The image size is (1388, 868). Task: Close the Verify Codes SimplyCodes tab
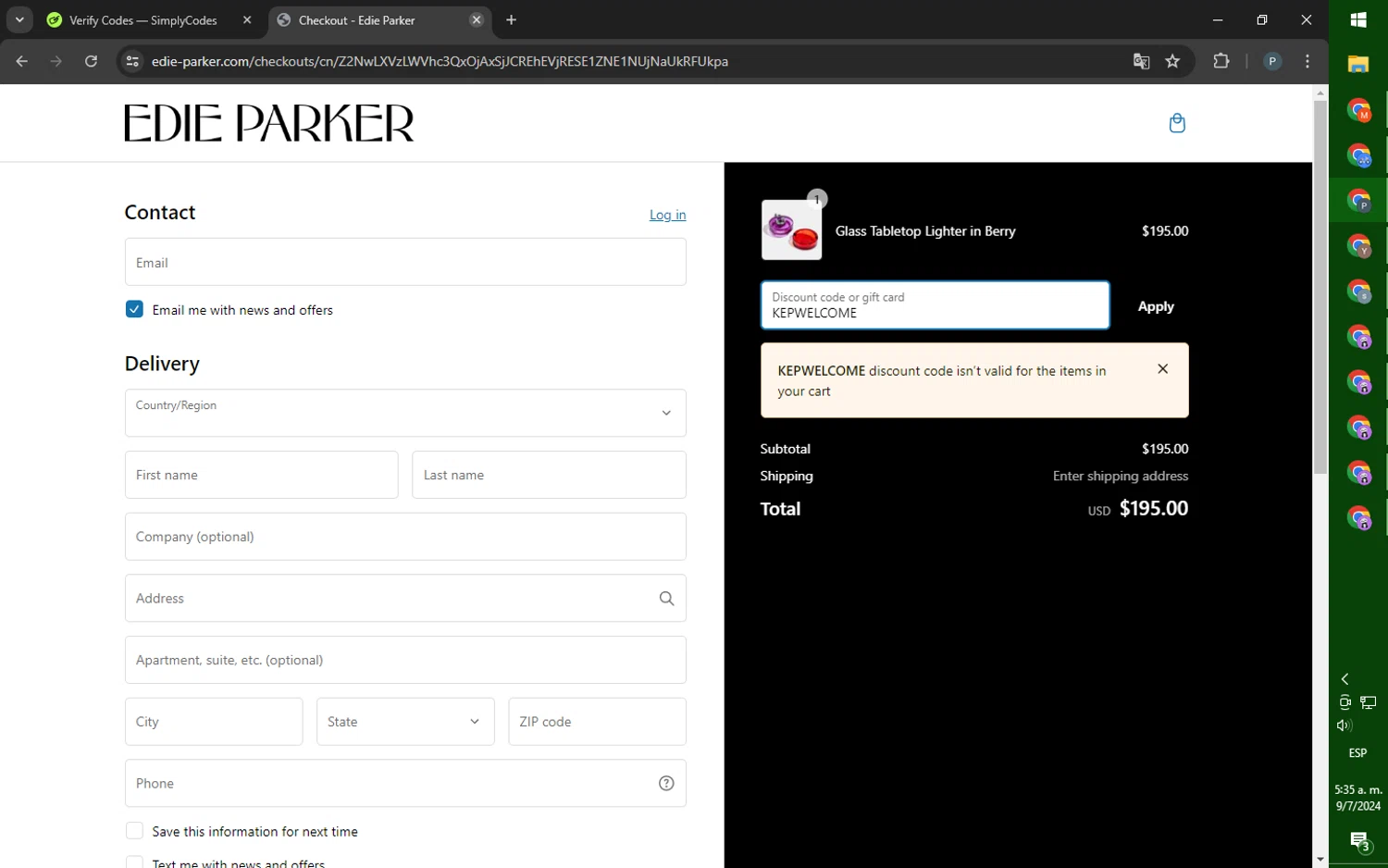247,20
